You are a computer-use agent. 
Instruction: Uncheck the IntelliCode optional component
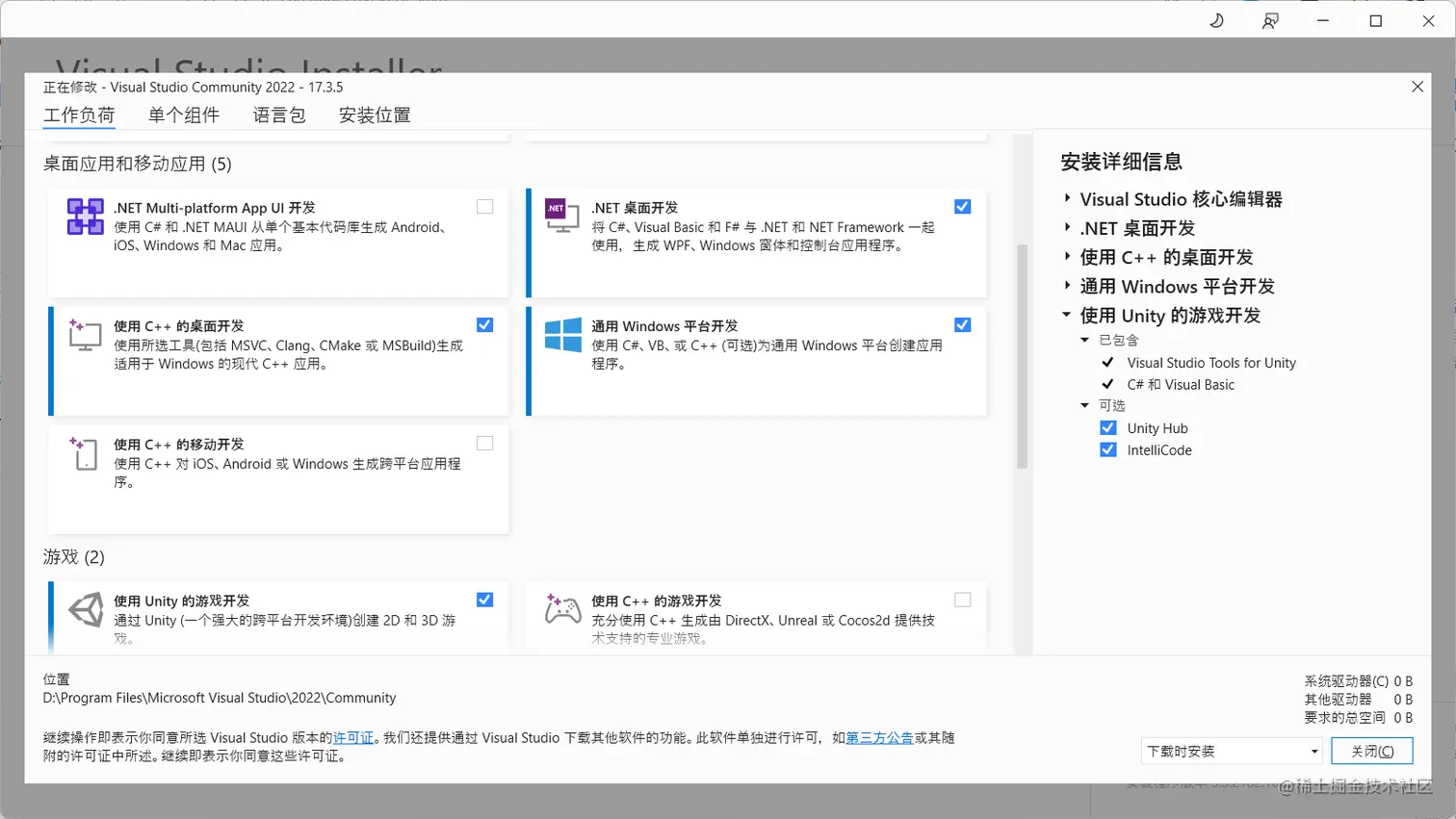point(1108,450)
